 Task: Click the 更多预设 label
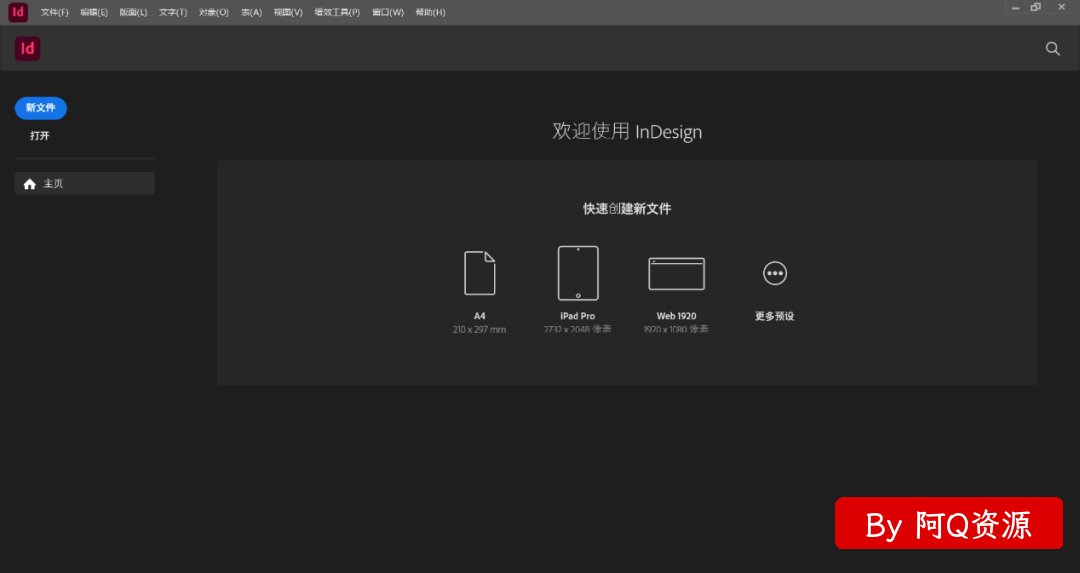pyautogui.click(x=775, y=316)
